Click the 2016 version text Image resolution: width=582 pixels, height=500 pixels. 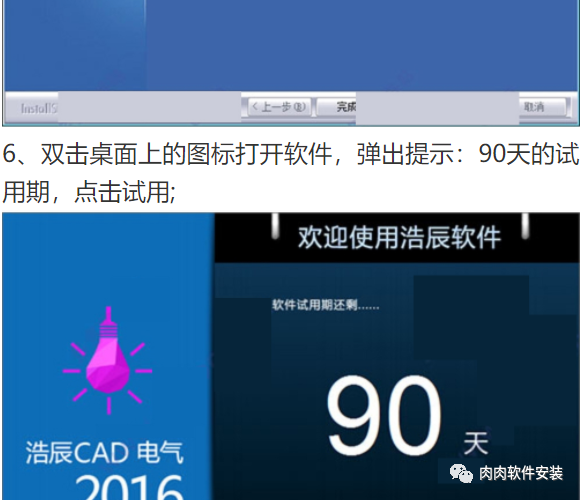tap(129, 487)
